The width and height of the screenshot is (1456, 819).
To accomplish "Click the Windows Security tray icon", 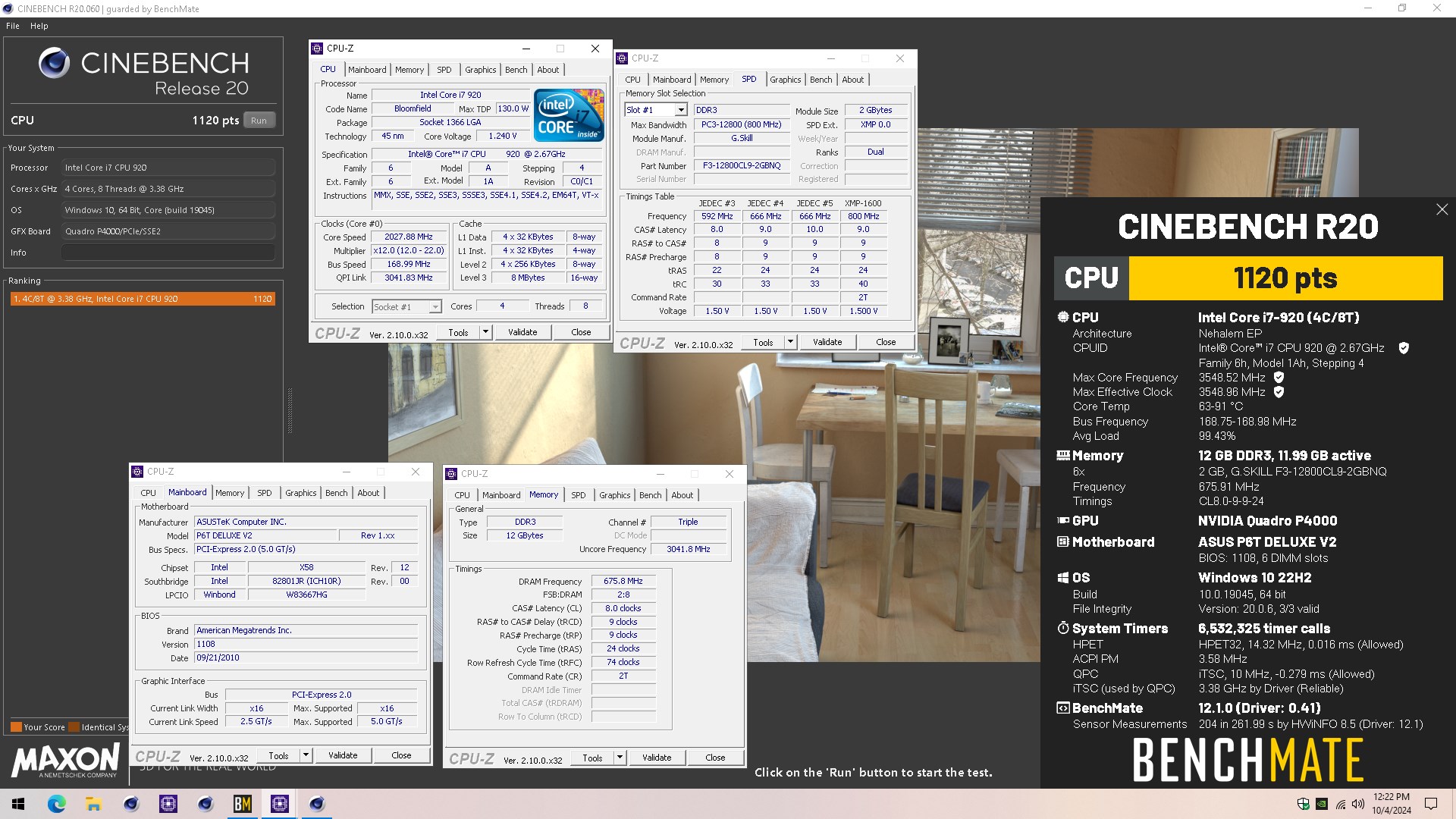I will tap(1304, 804).
